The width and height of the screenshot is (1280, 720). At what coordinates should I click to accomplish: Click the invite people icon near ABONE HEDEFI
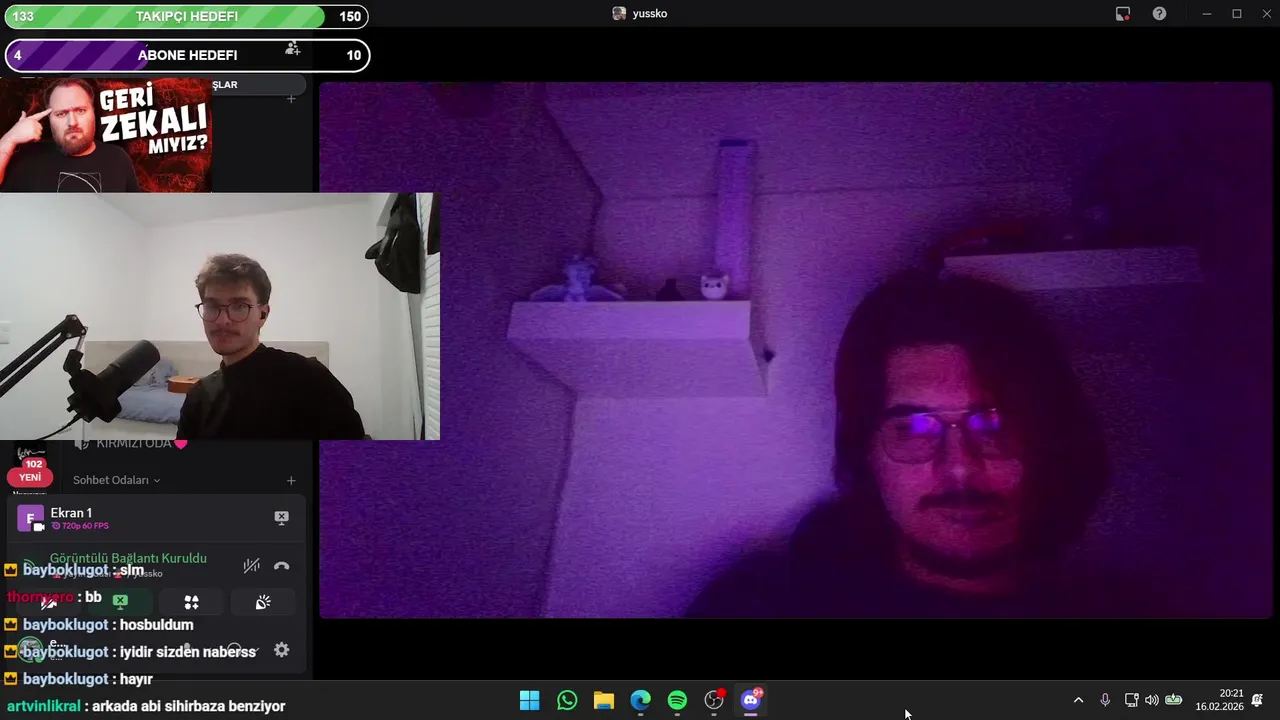coord(292,48)
